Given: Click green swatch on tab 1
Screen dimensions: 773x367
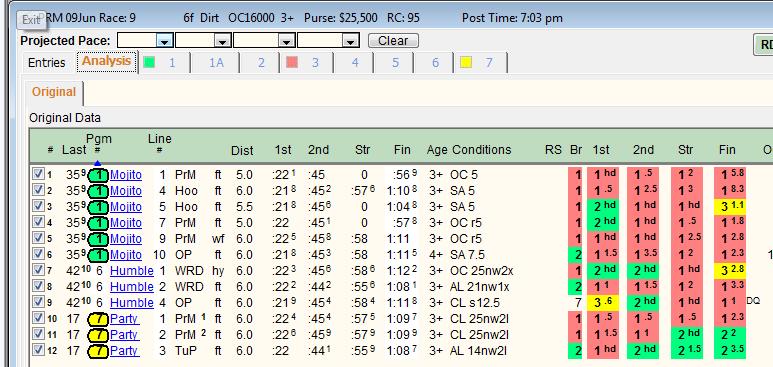Looking at the screenshot, I should [149, 63].
